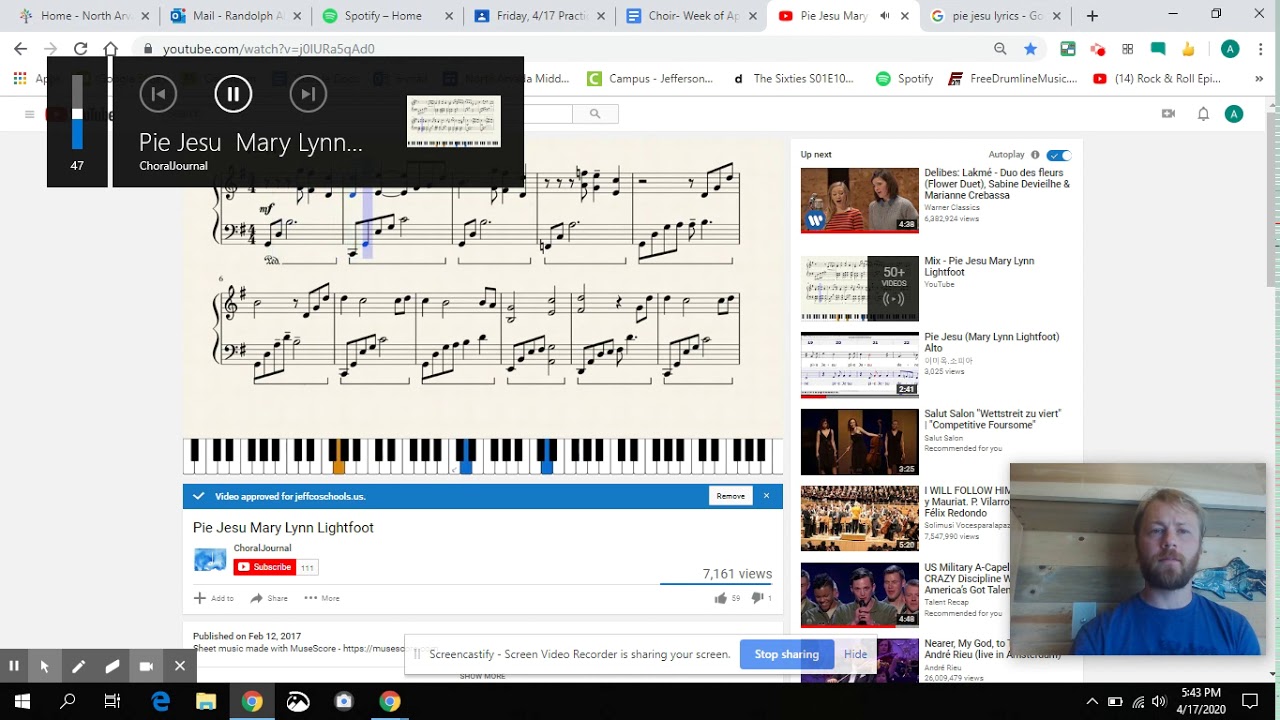The width and height of the screenshot is (1280, 720).
Task: Open the US Military A-Capella video
Action: [x=859, y=595]
